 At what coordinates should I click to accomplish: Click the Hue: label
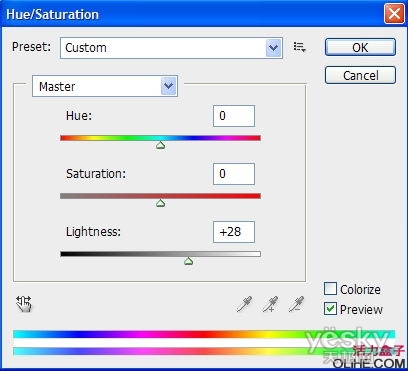pyautogui.click(x=79, y=116)
